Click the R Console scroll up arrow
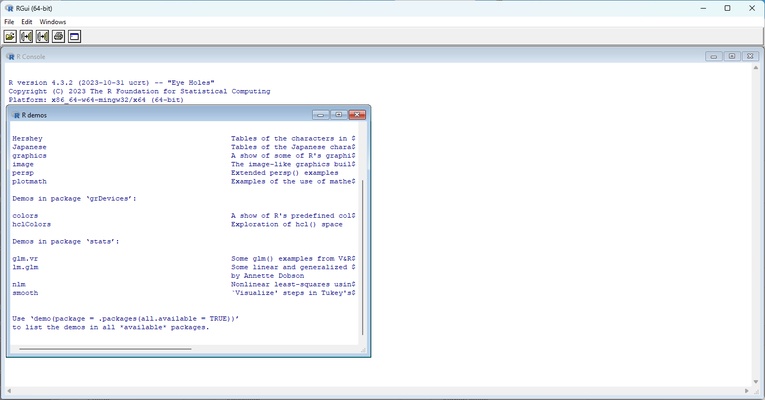This screenshot has width=765, height=400. click(756, 68)
